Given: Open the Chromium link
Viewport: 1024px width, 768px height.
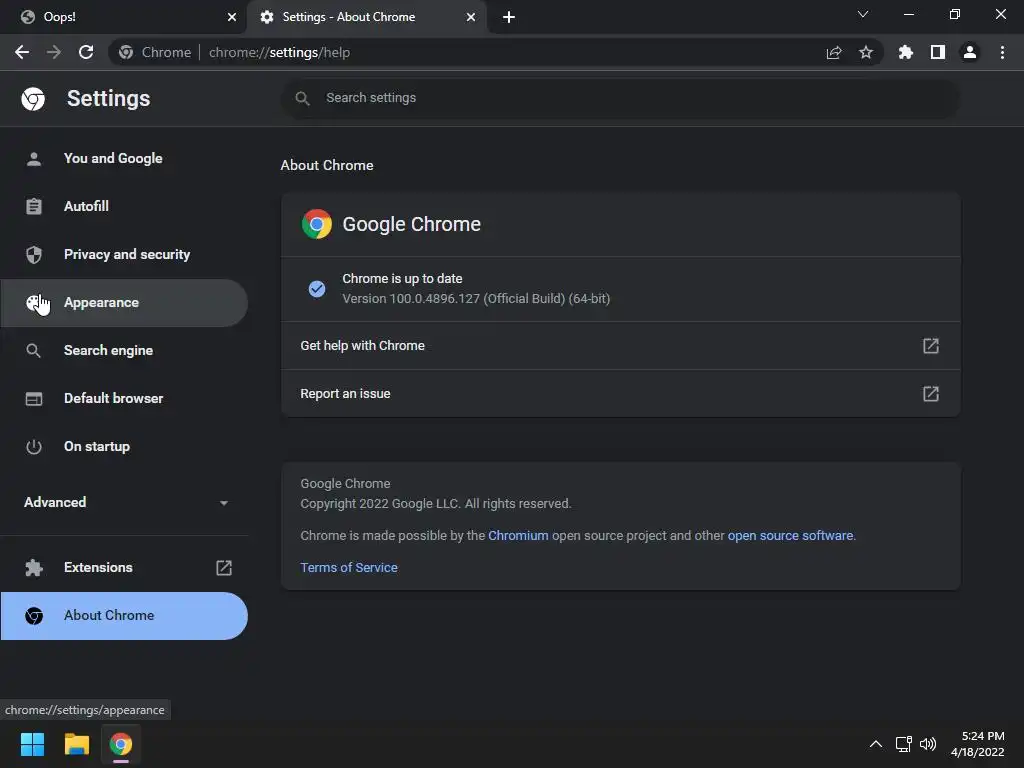Looking at the screenshot, I should [518, 536].
